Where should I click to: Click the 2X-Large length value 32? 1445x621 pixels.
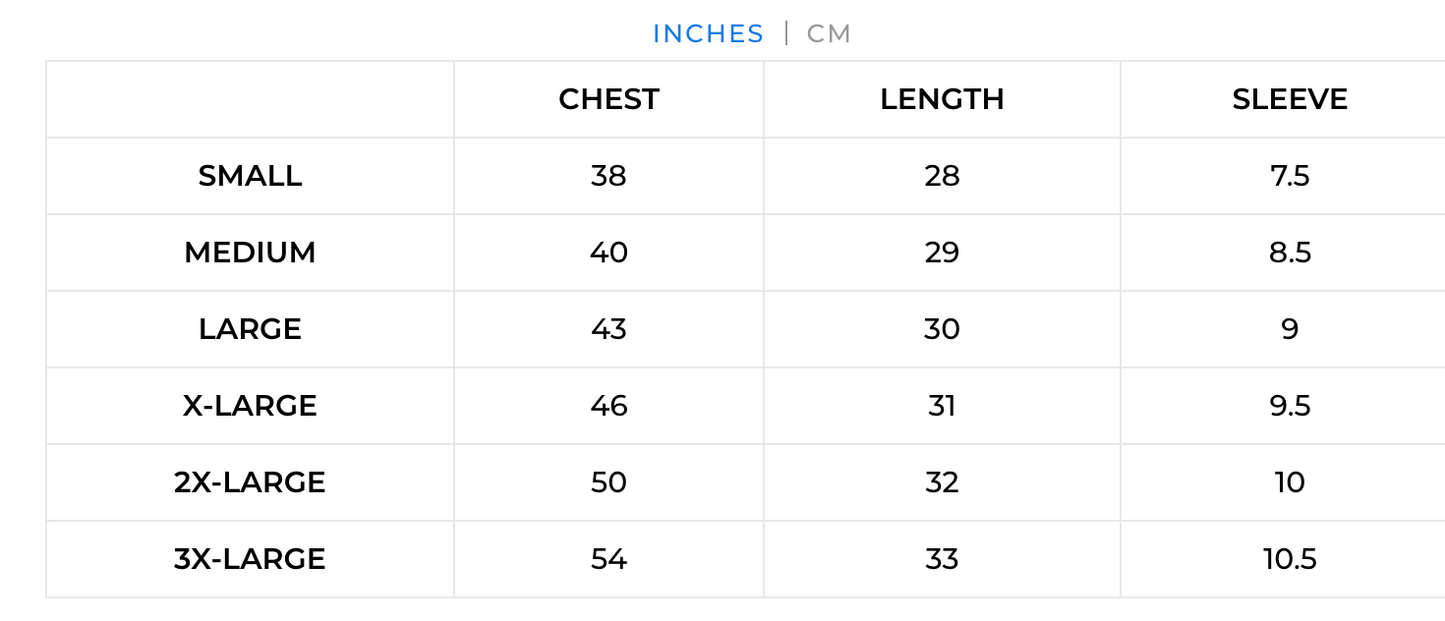click(942, 483)
